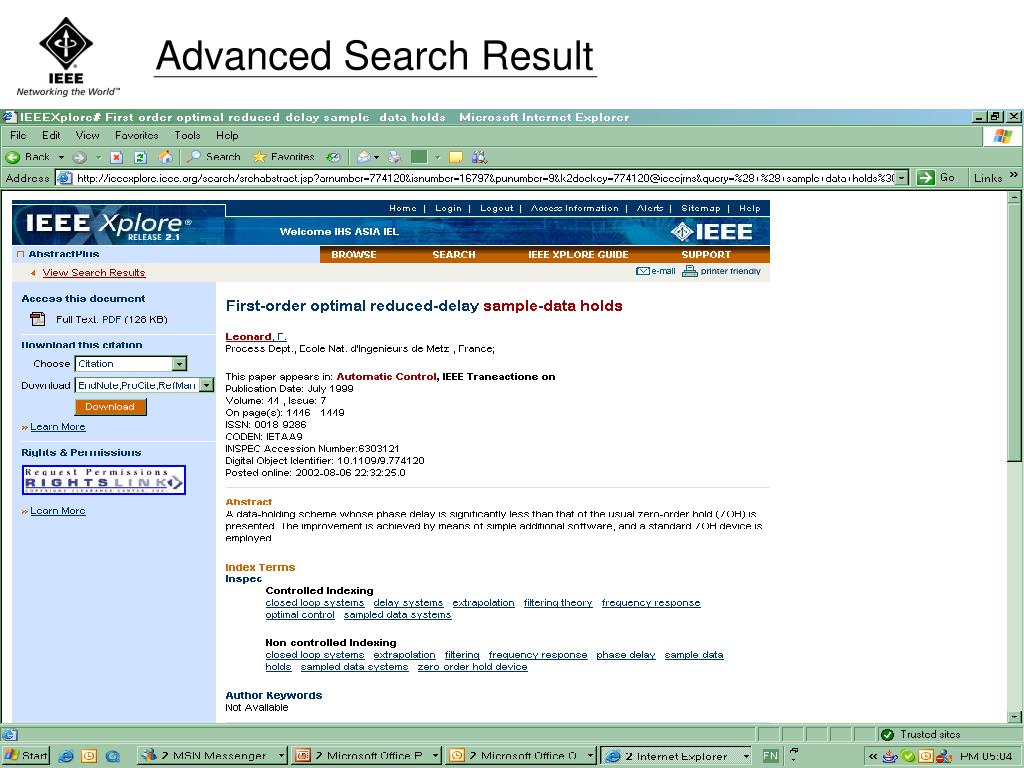The image size is (1024, 768).
Task: Open the File menu
Action: tap(18, 135)
